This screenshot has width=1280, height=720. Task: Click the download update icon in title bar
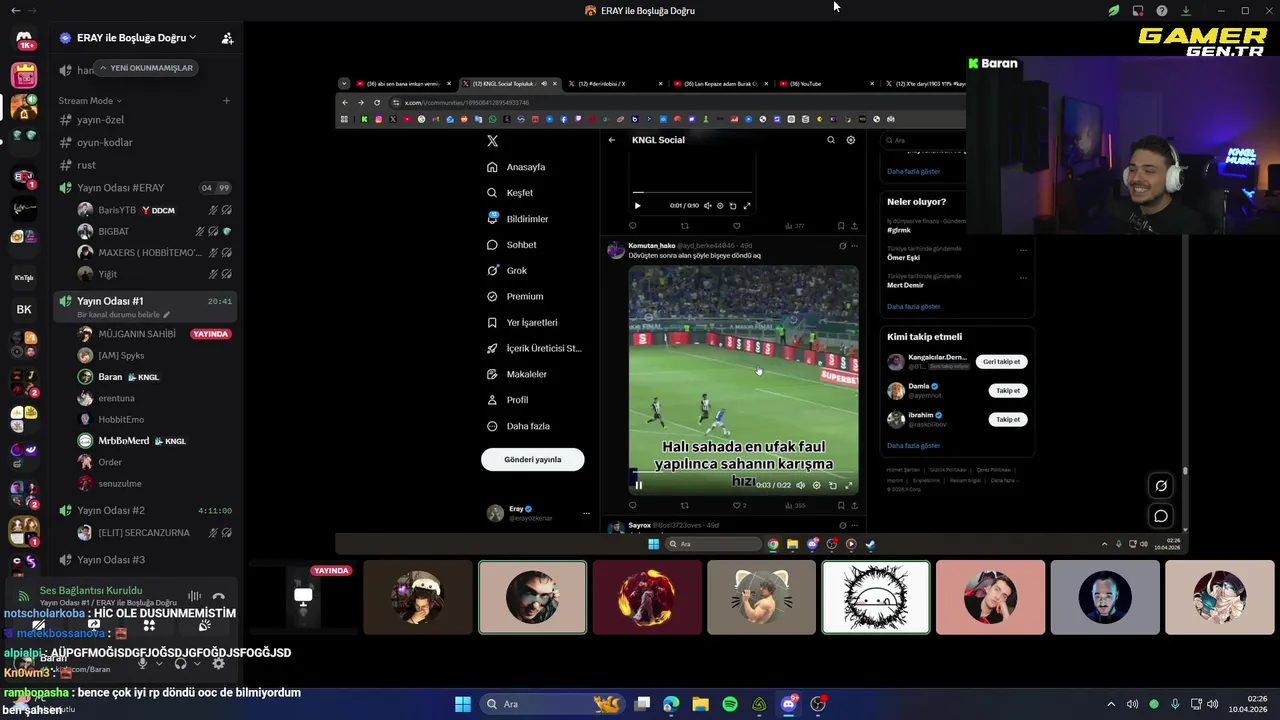[1185, 11]
